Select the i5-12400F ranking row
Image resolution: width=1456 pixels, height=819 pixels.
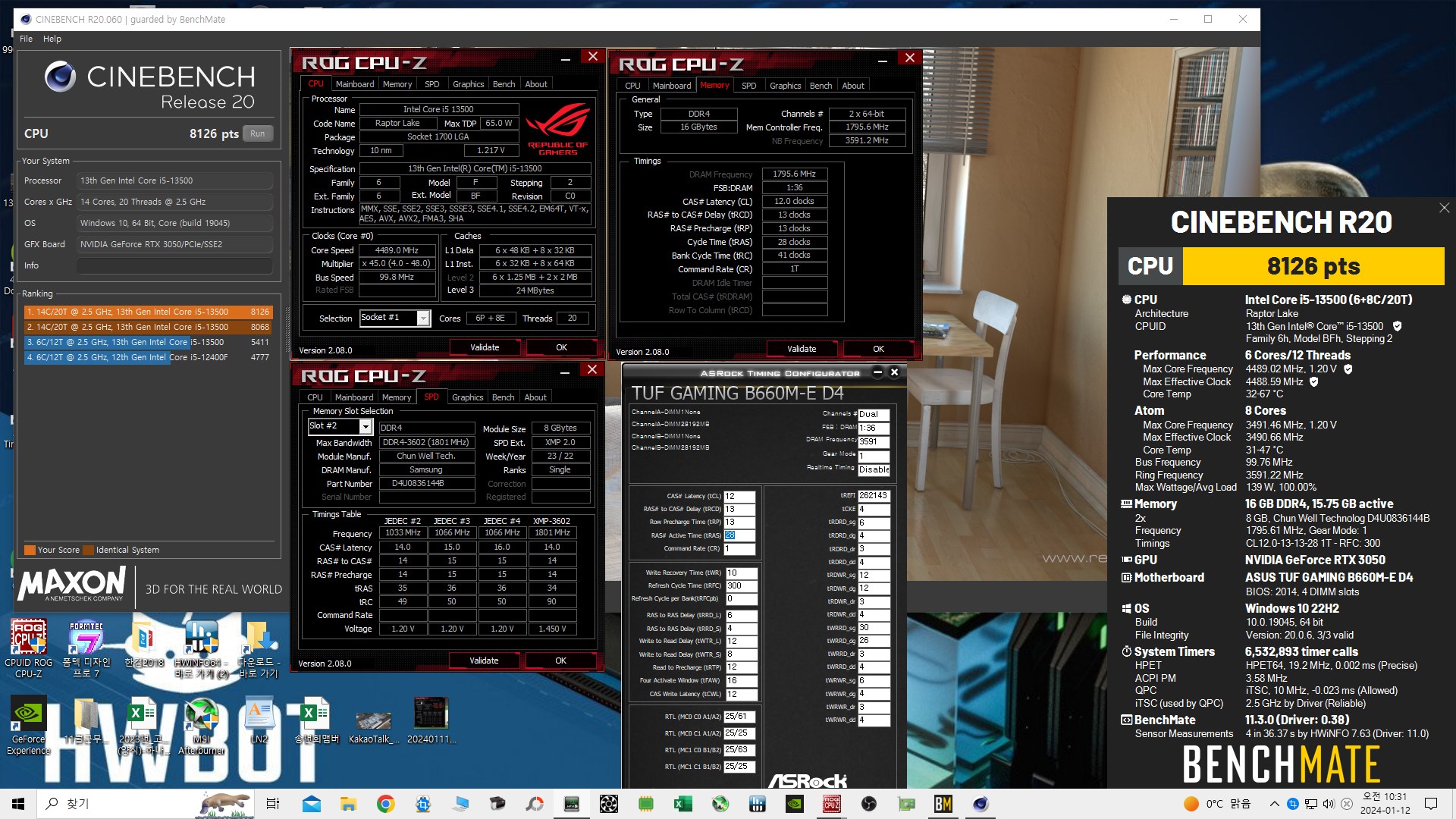(148, 357)
